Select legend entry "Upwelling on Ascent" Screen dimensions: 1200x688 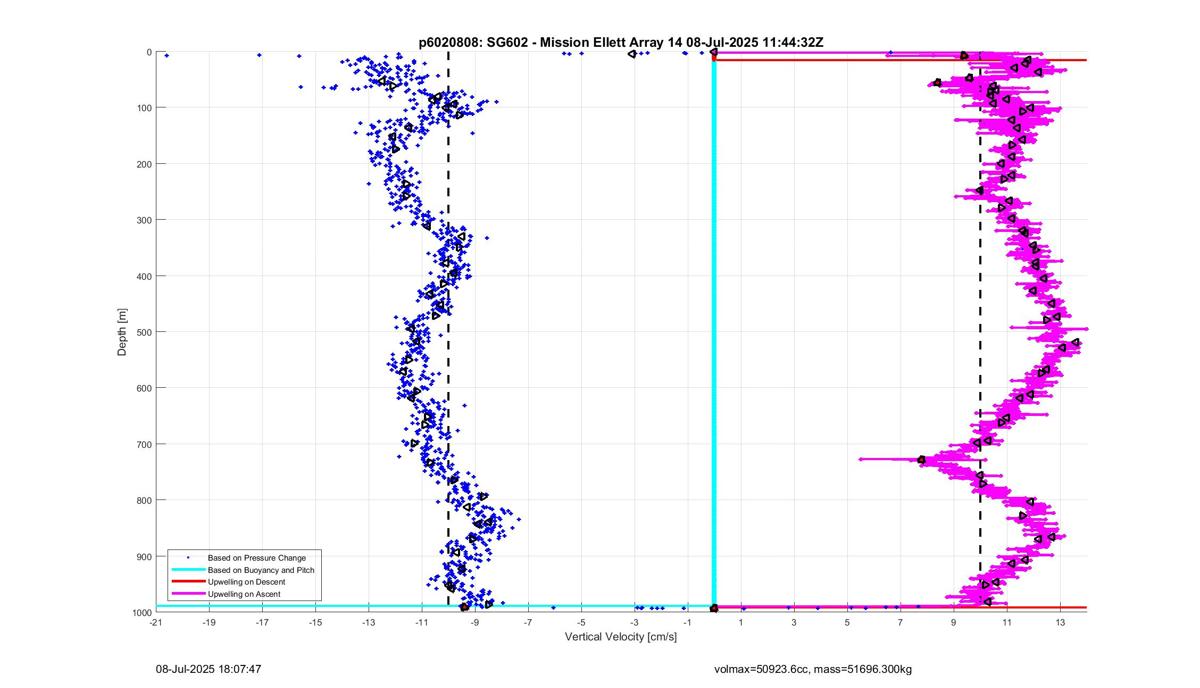245,594
